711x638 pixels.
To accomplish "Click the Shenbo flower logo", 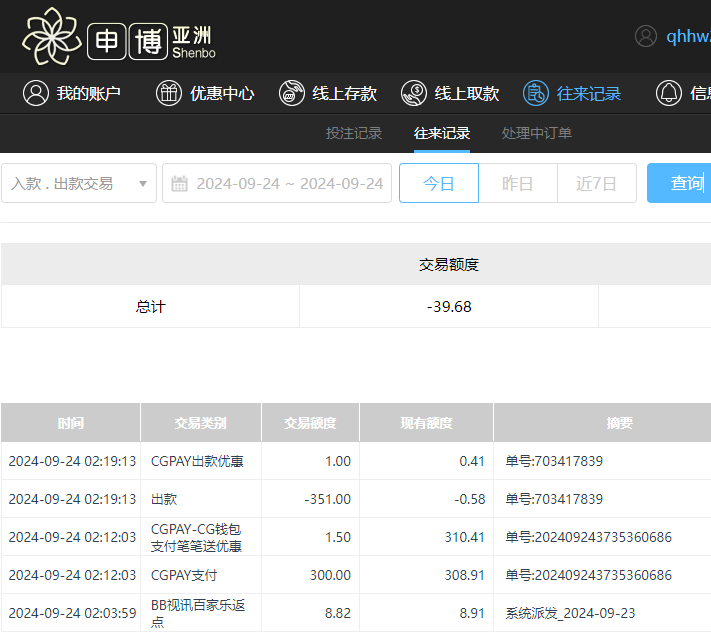I will pos(51,36).
